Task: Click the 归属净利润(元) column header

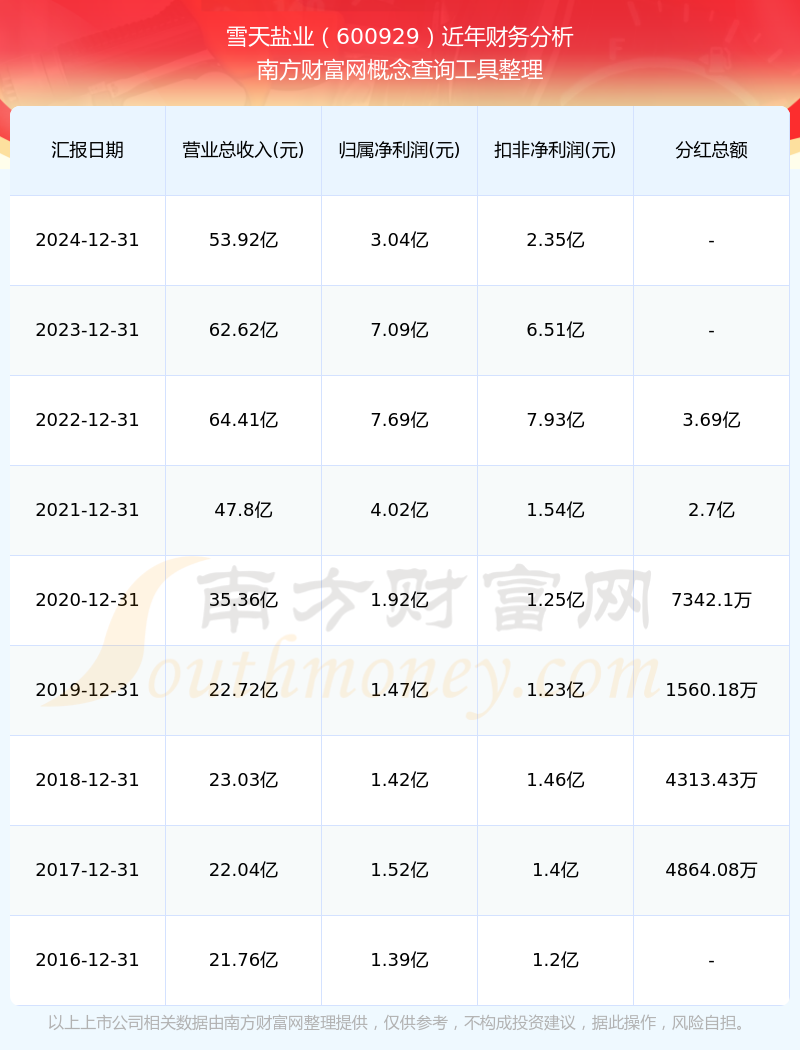Action: click(400, 150)
